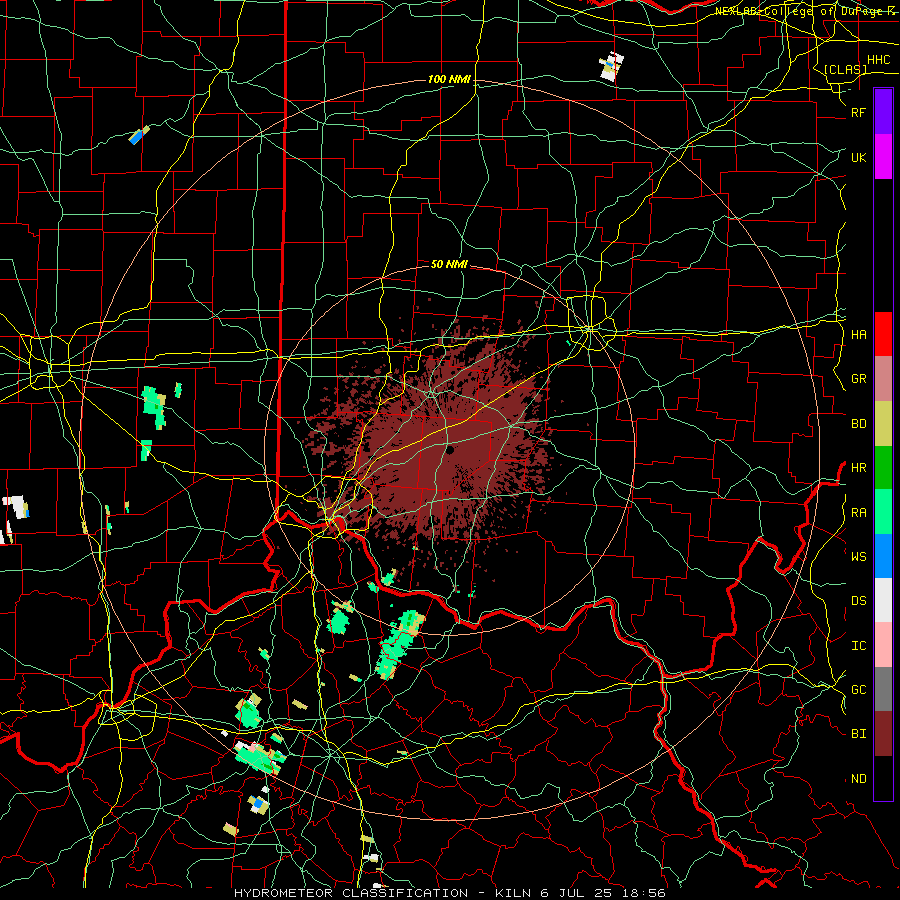Click the blue WS legend swatch
Image resolution: width=900 pixels, height=900 pixels.
883,556
